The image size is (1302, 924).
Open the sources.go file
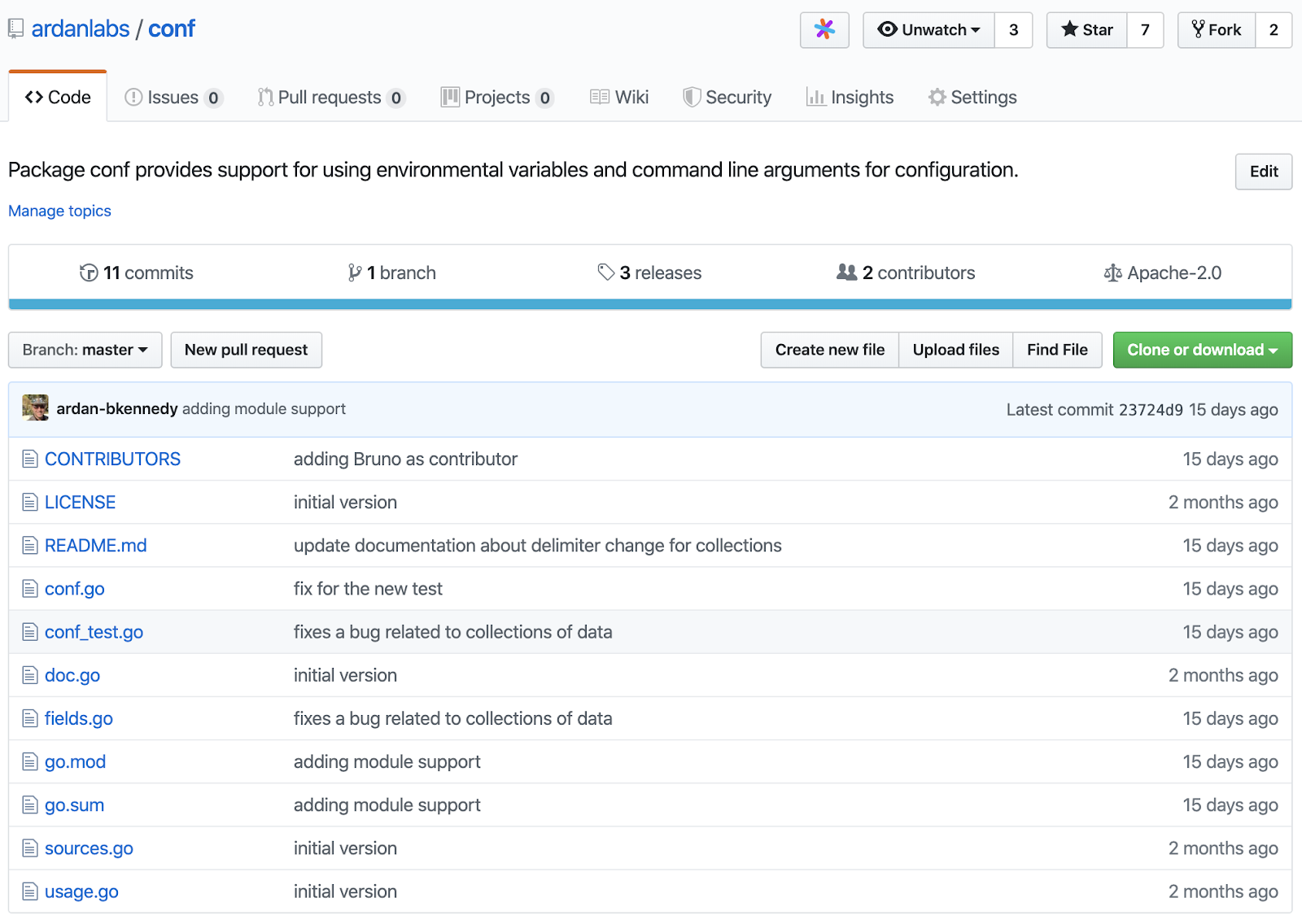pyautogui.click(x=89, y=848)
